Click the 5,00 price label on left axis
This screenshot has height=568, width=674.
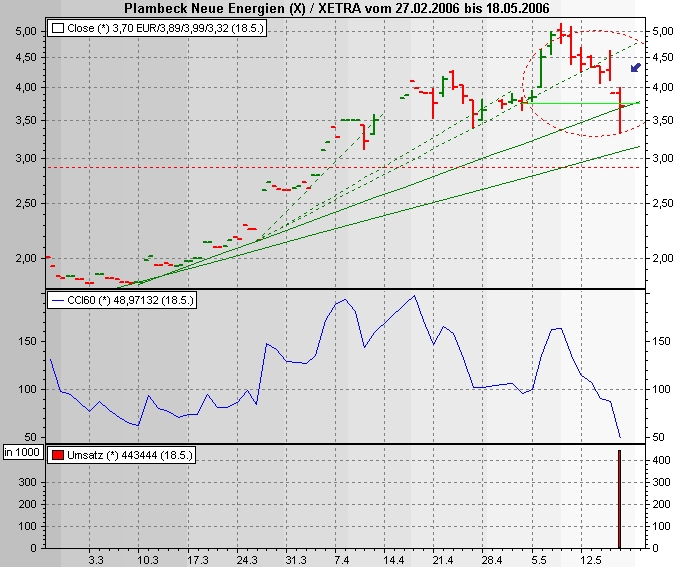pos(26,31)
